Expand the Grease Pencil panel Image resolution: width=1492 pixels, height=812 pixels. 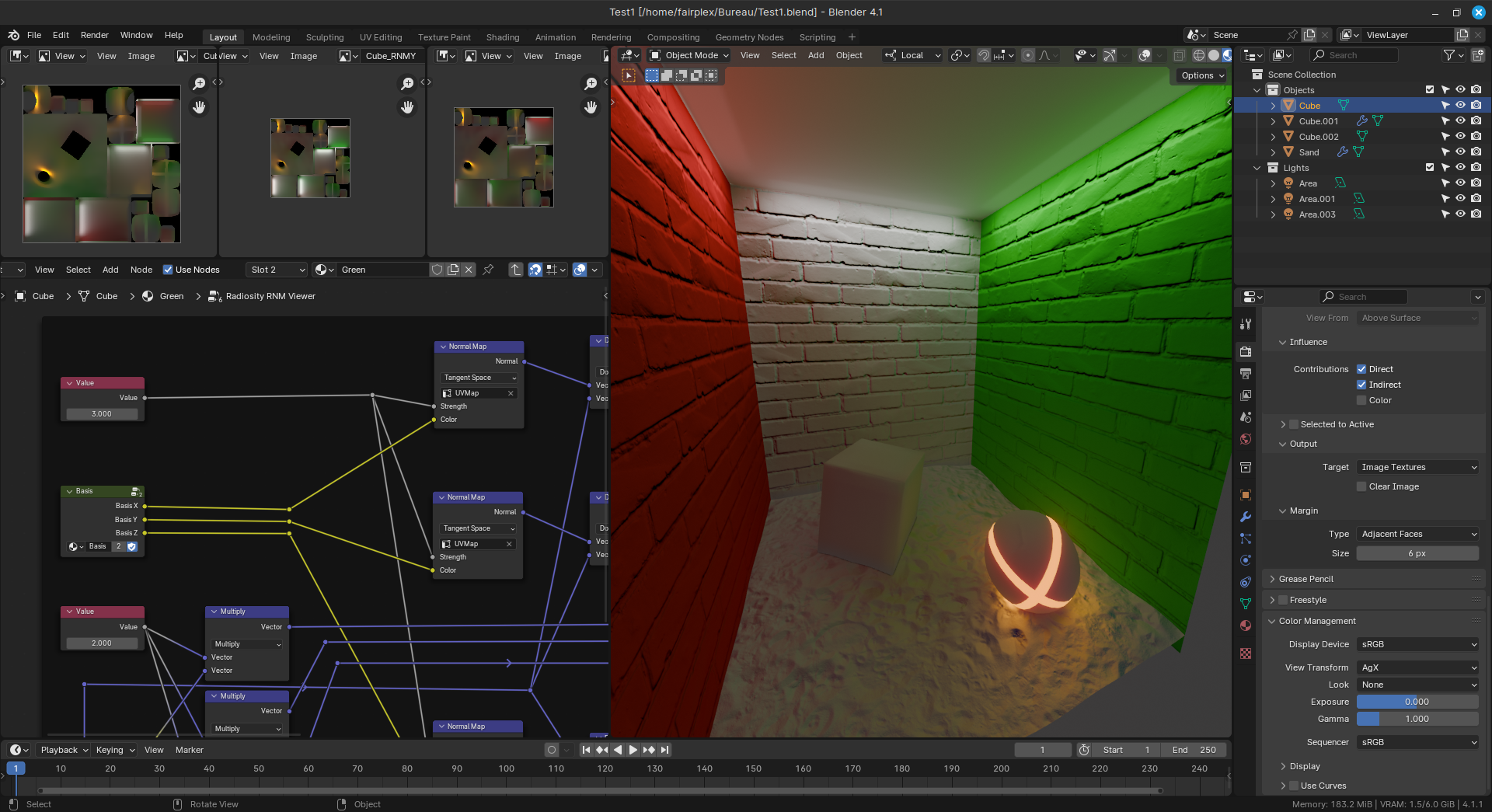(1272, 579)
